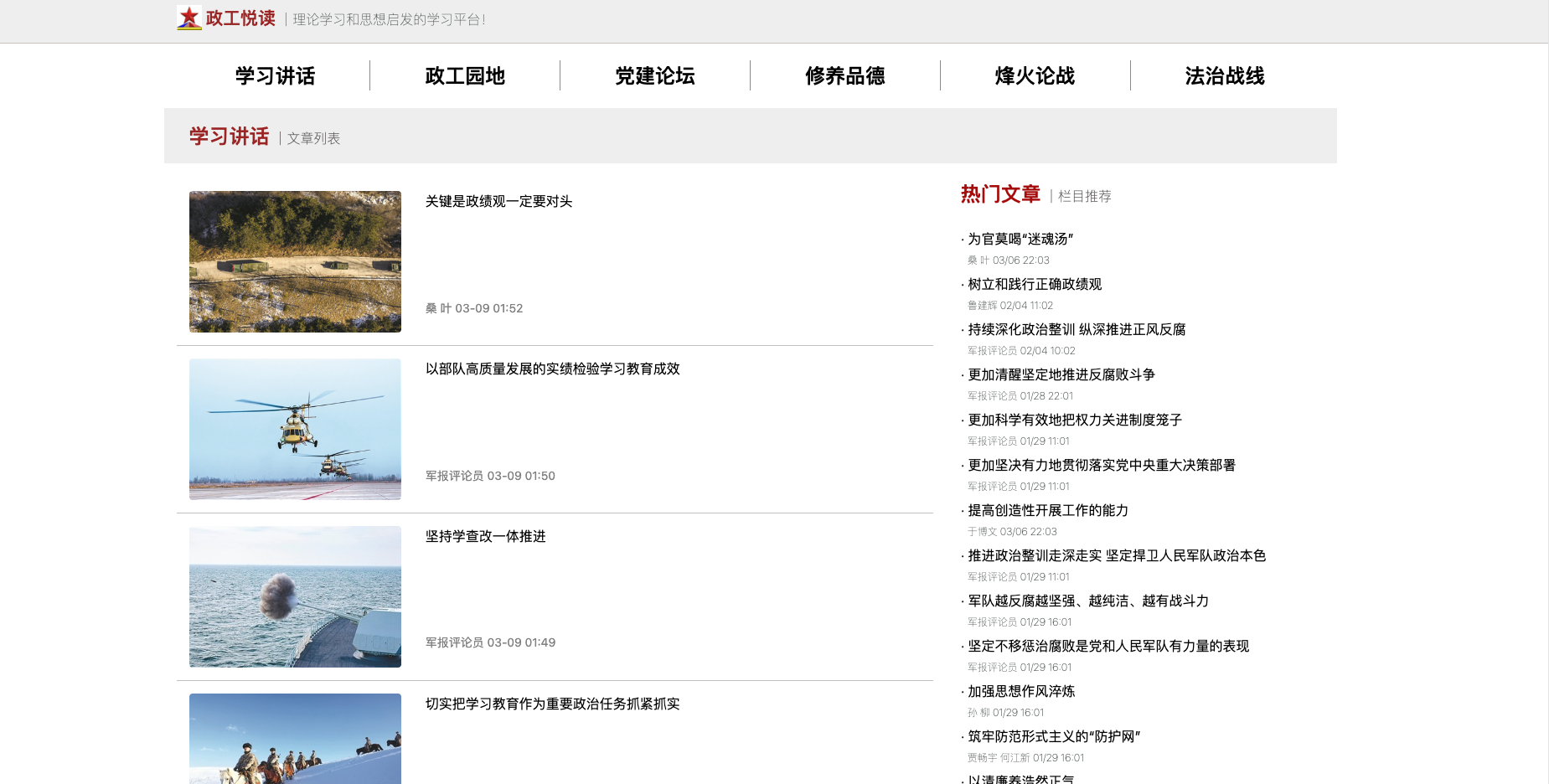This screenshot has width=1549, height=784.
Task: Go to the 党建论坛 section
Action: tap(655, 76)
